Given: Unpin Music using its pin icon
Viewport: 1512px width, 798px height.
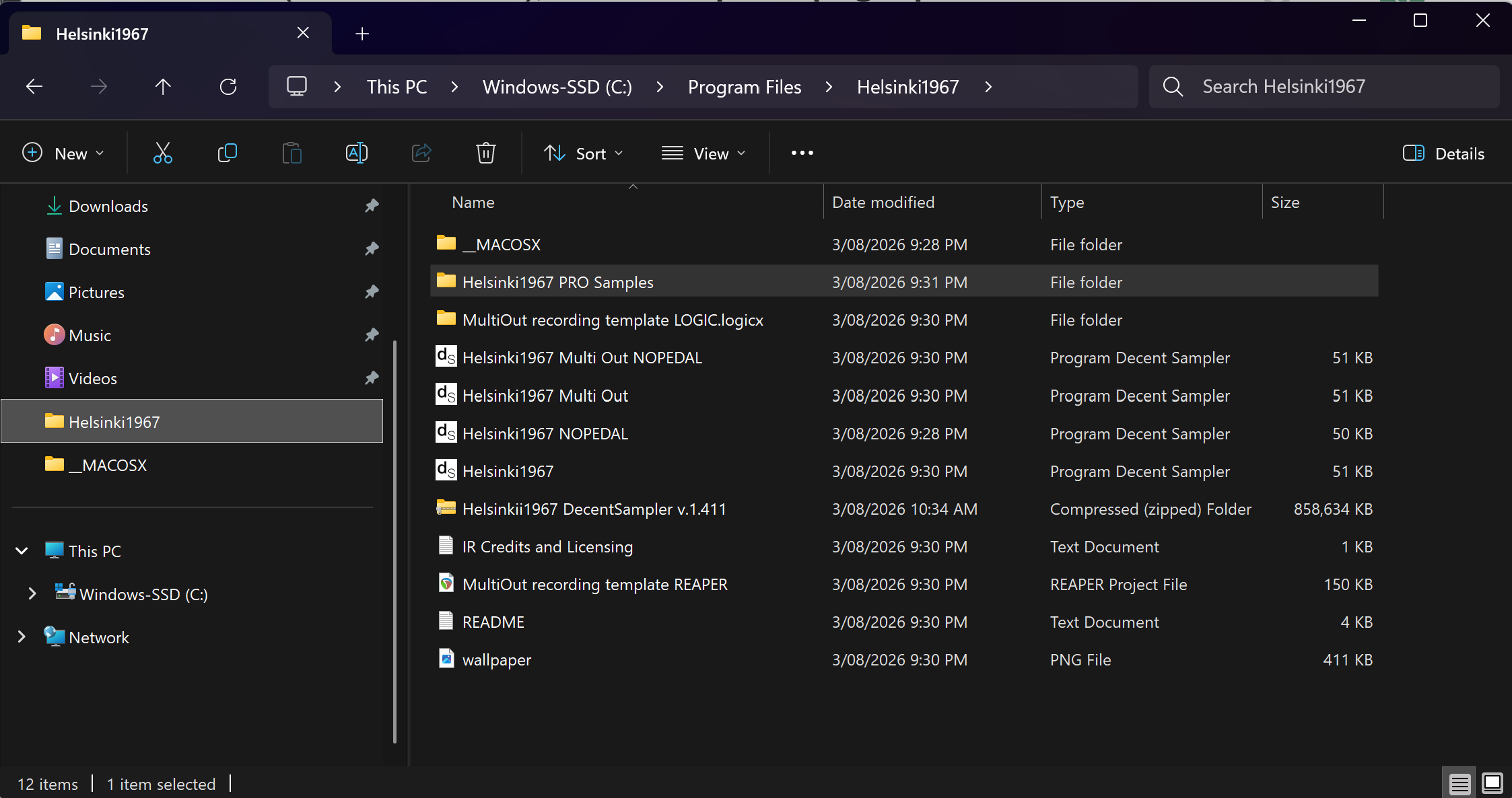Looking at the screenshot, I should pos(372,335).
